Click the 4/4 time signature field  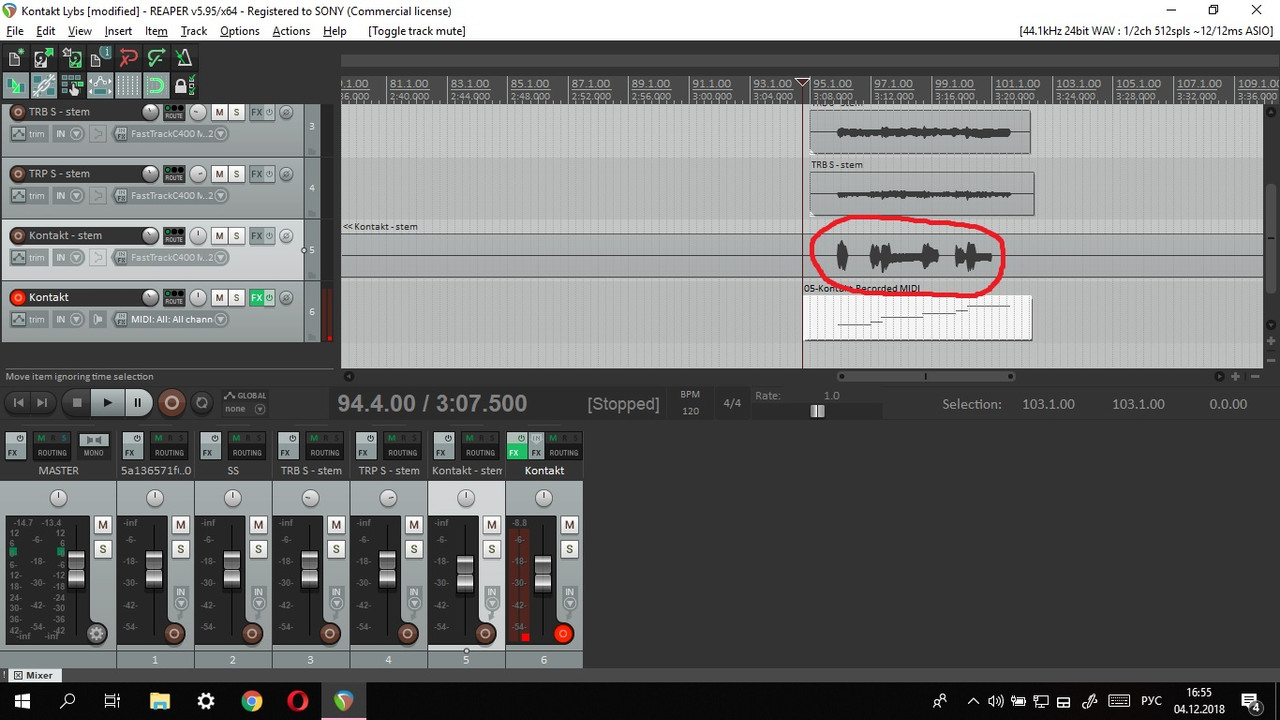[x=732, y=403]
